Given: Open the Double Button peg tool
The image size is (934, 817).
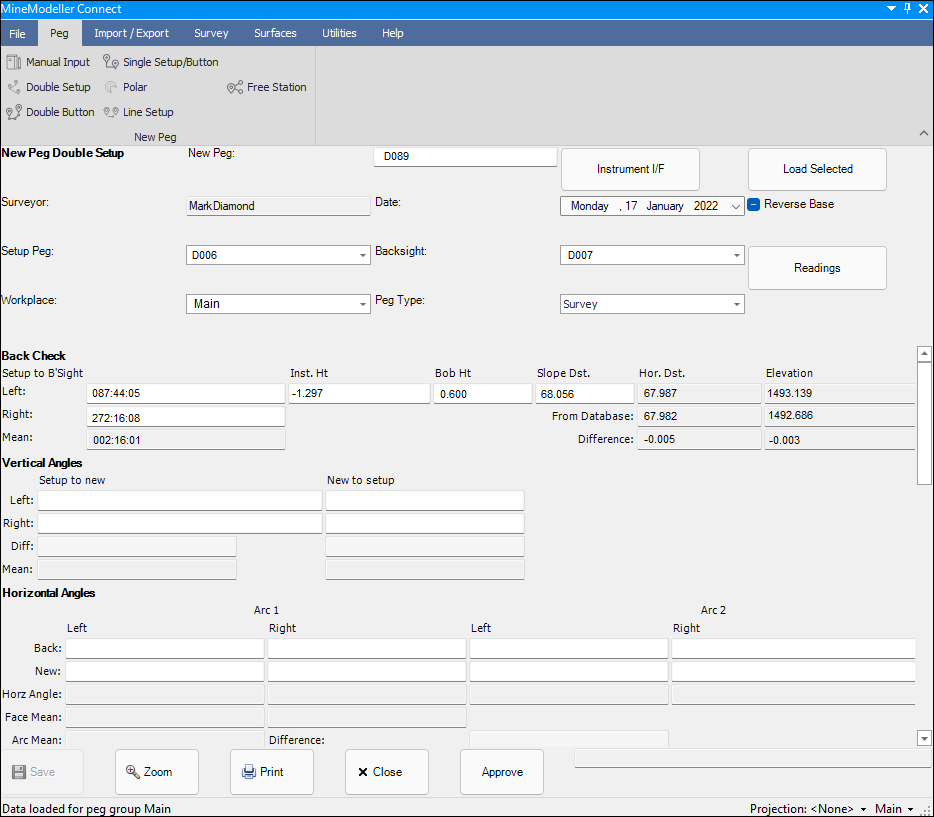Looking at the screenshot, I should pos(51,112).
